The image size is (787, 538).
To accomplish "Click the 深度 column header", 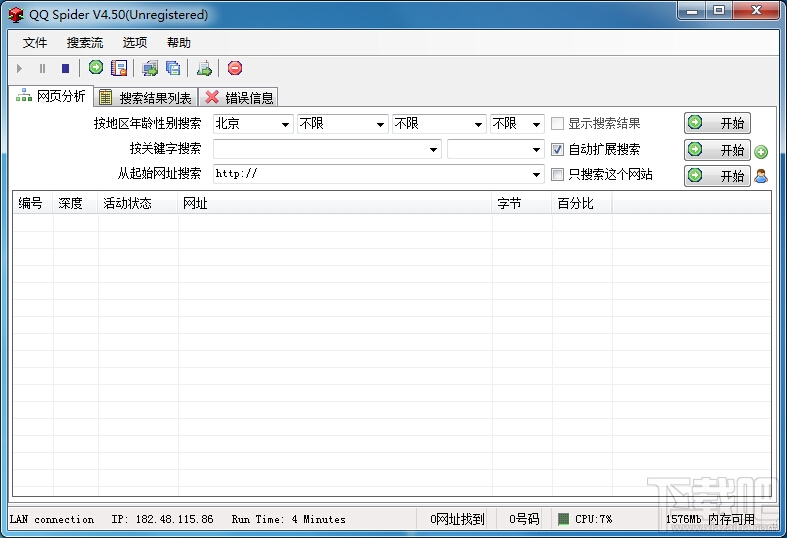I will [x=75, y=203].
